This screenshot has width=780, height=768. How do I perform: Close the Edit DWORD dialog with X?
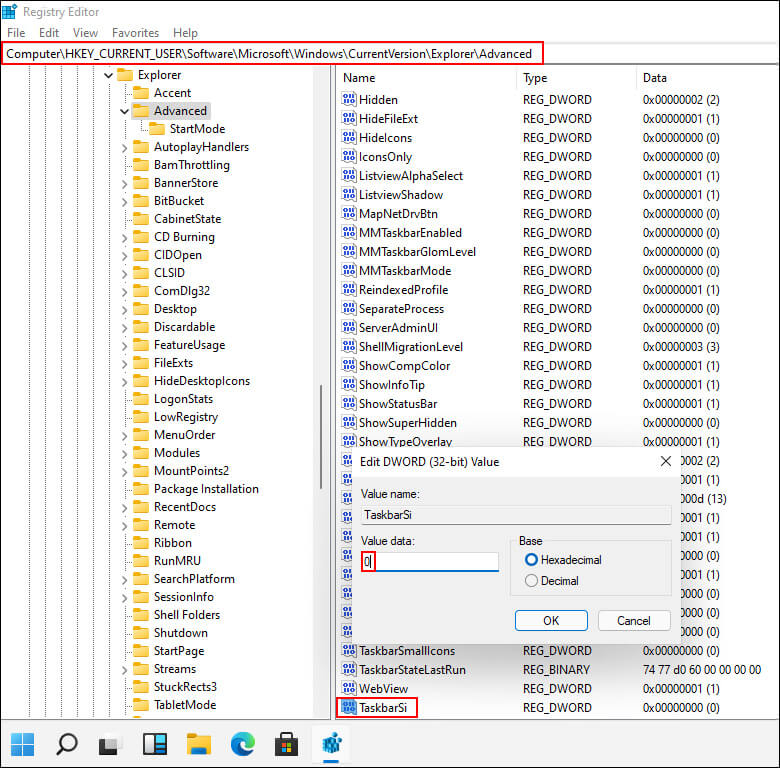pyautogui.click(x=666, y=462)
